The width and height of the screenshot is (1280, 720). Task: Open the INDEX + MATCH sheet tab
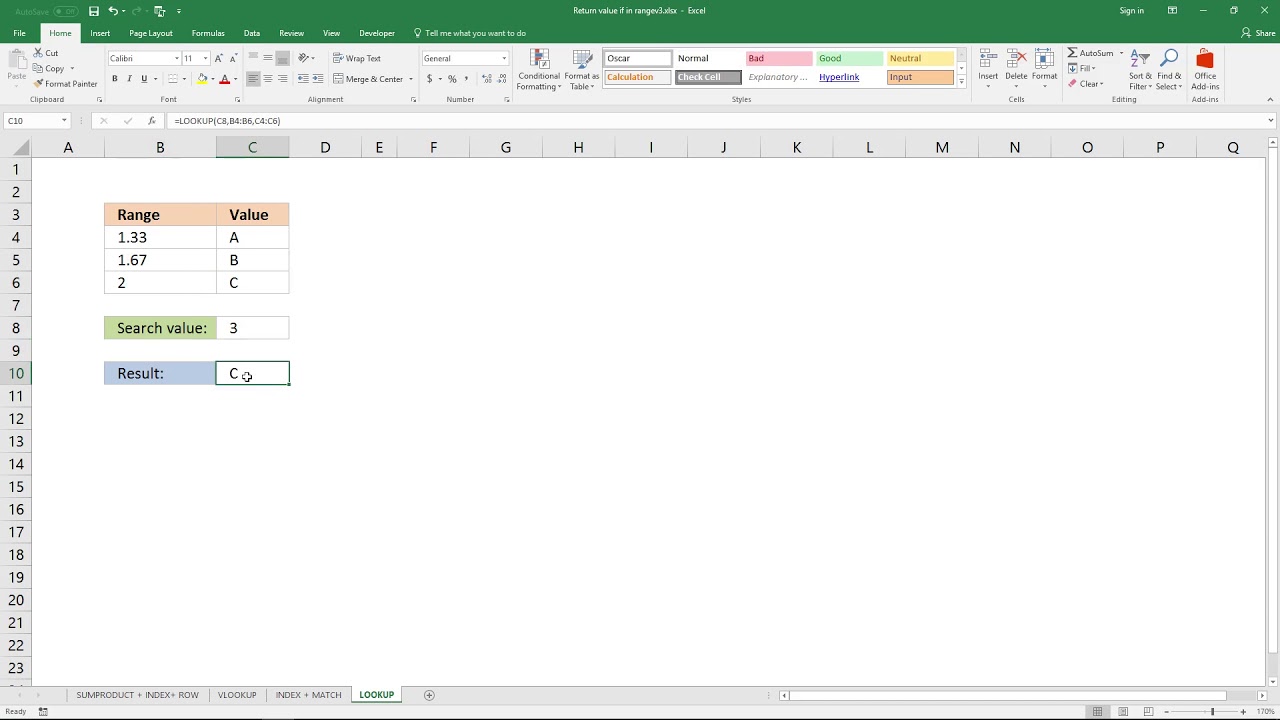308,695
